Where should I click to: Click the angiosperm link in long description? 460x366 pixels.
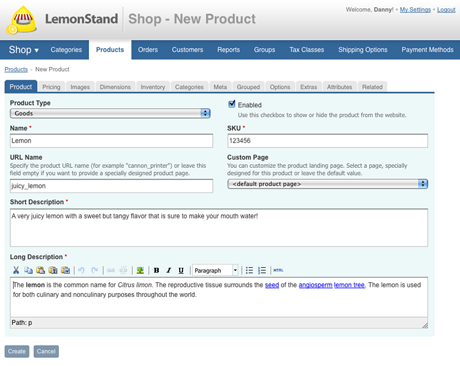pos(315,285)
